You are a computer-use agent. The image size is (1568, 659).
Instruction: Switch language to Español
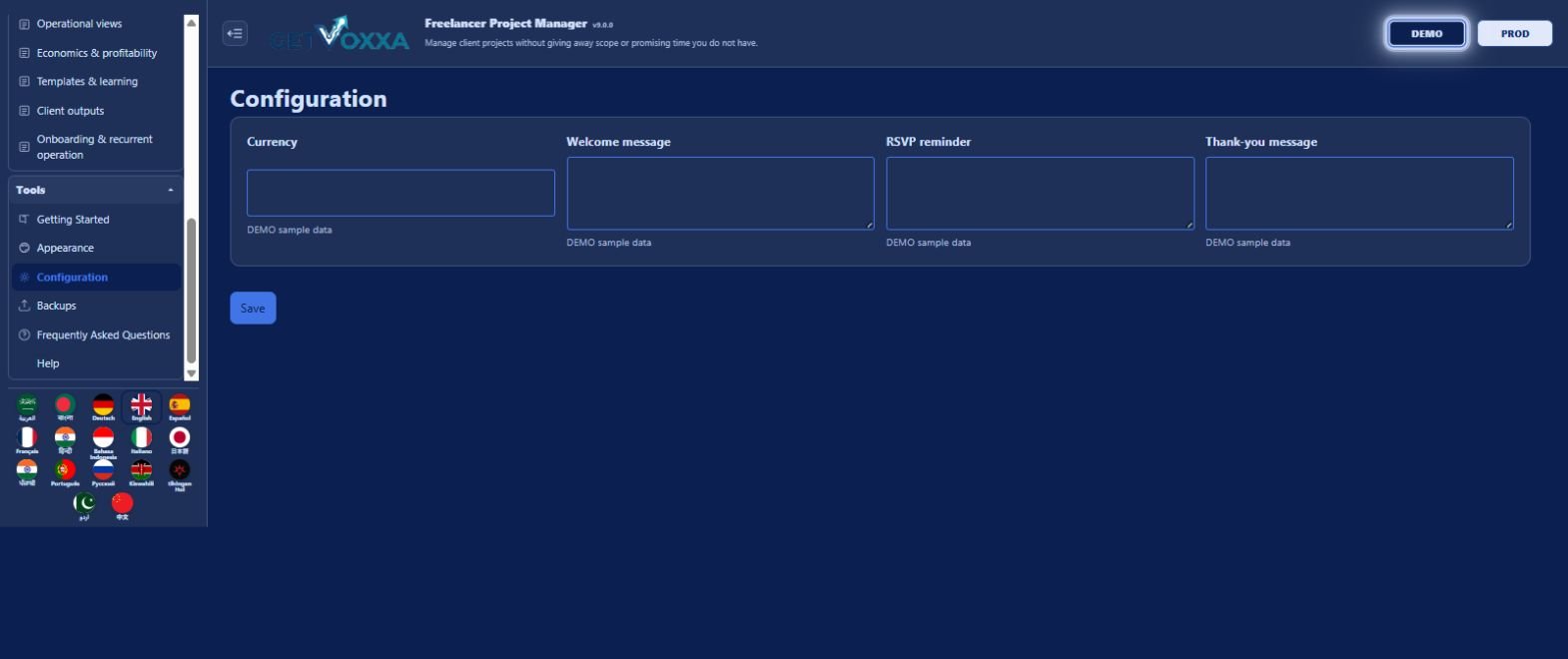pyautogui.click(x=180, y=407)
